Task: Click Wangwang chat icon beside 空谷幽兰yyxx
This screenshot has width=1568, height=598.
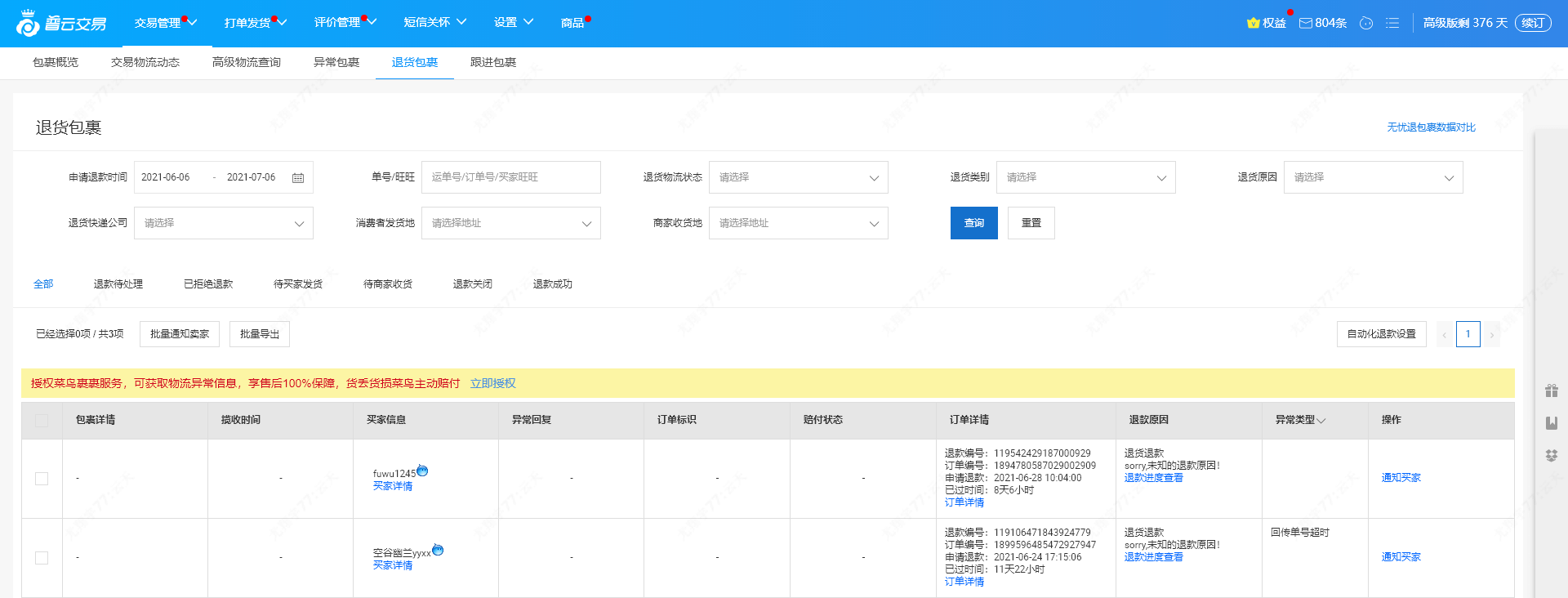Action: tap(438, 550)
